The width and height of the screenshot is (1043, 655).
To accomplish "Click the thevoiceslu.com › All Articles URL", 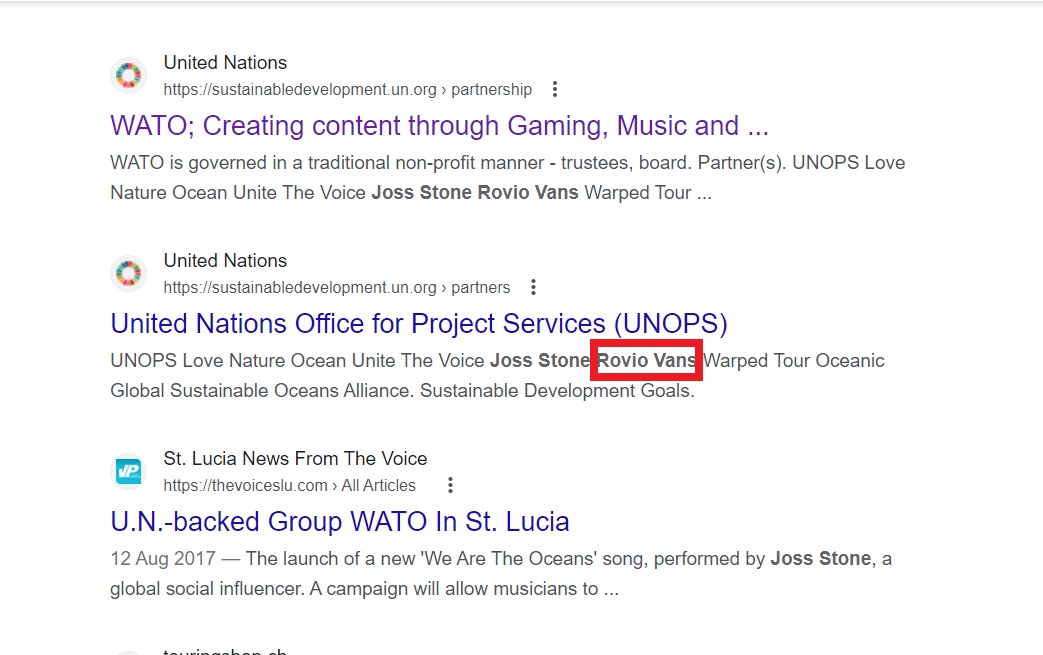I will point(289,485).
